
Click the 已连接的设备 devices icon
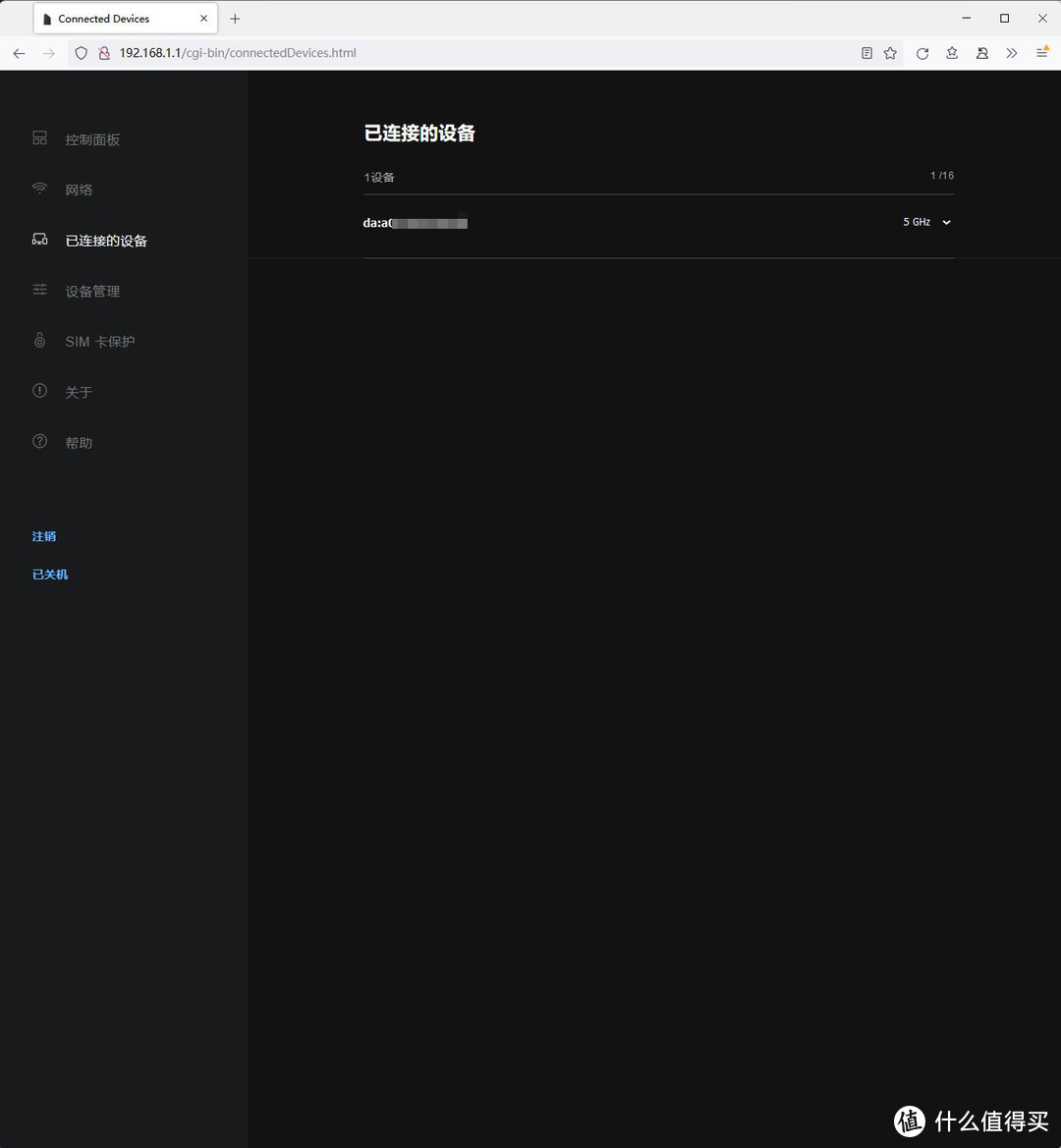coord(39,240)
